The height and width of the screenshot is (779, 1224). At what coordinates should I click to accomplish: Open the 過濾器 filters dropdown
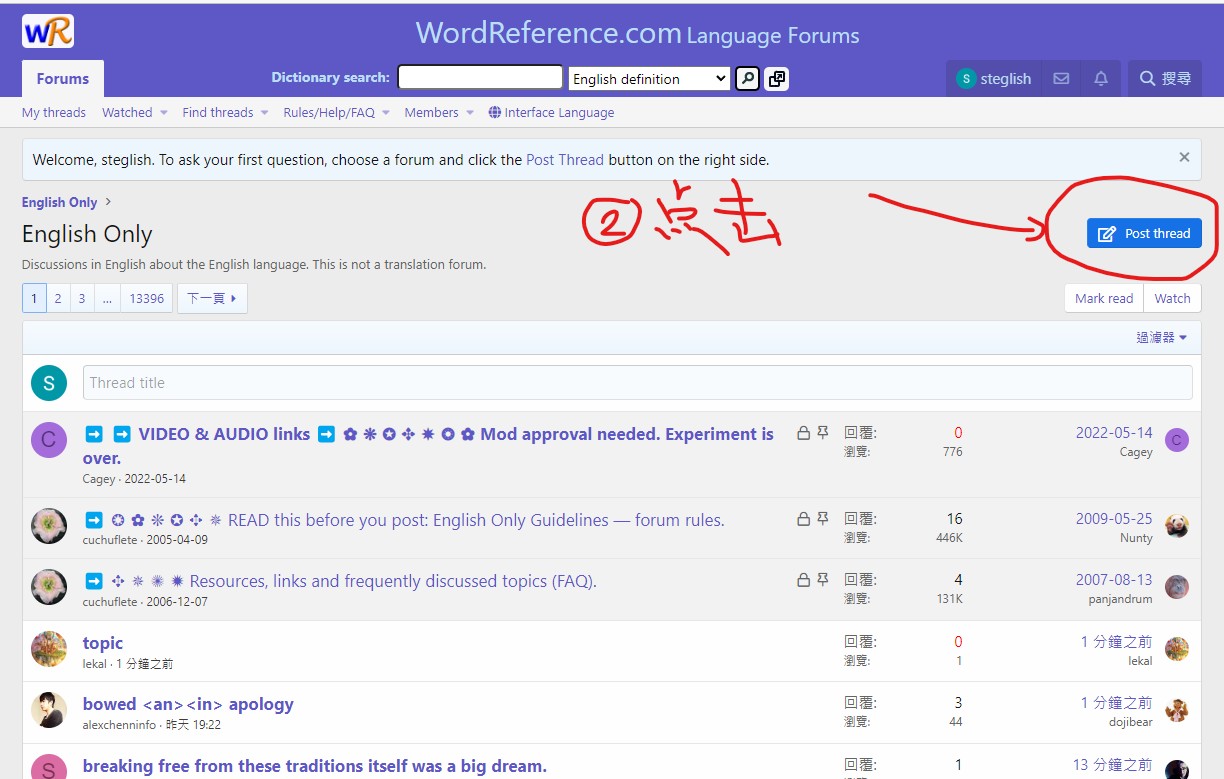click(1162, 337)
